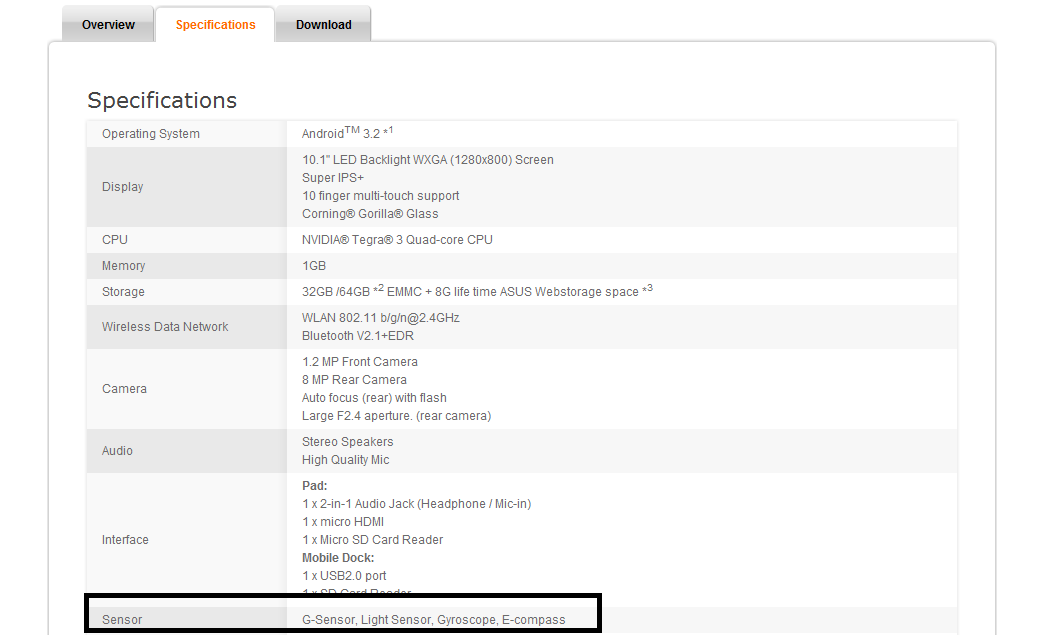This screenshot has width=1040, height=635.
Task: Click the 1.2 MP Front Camera line
Action: [359, 362]
